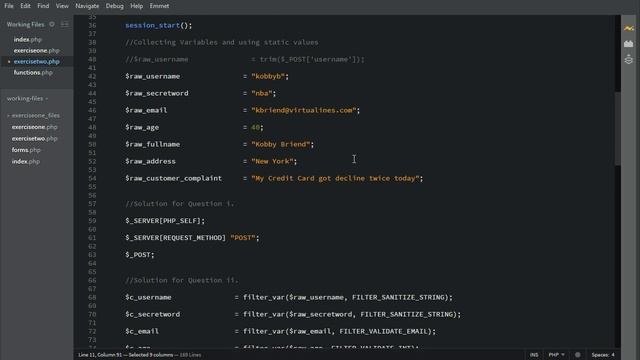Image resolution: width=640 pixels, height=360 pixels.
Task: Click the number 40 on line 48
Action: [256, 127]
